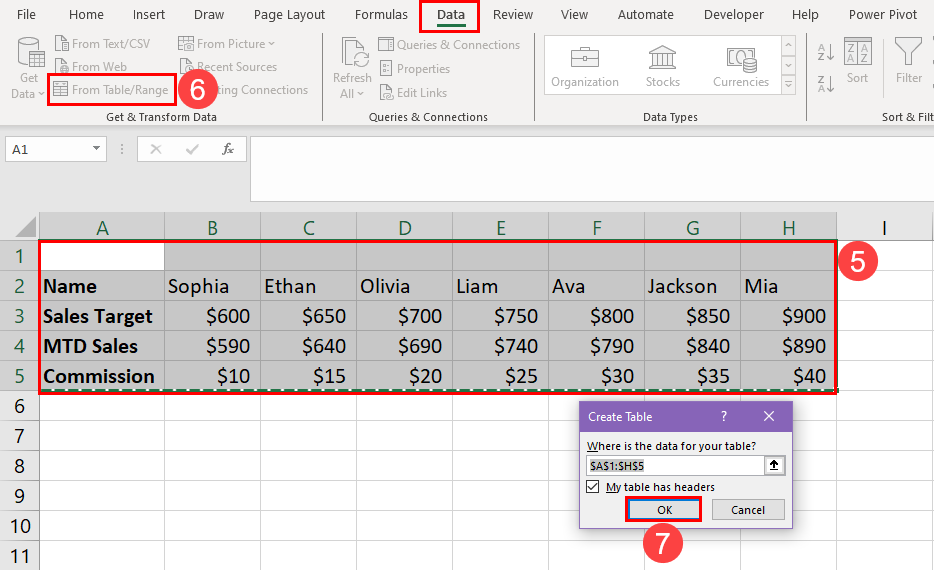Open connection Properties
Screen dimensions: 934x570
tap(415, 68)
